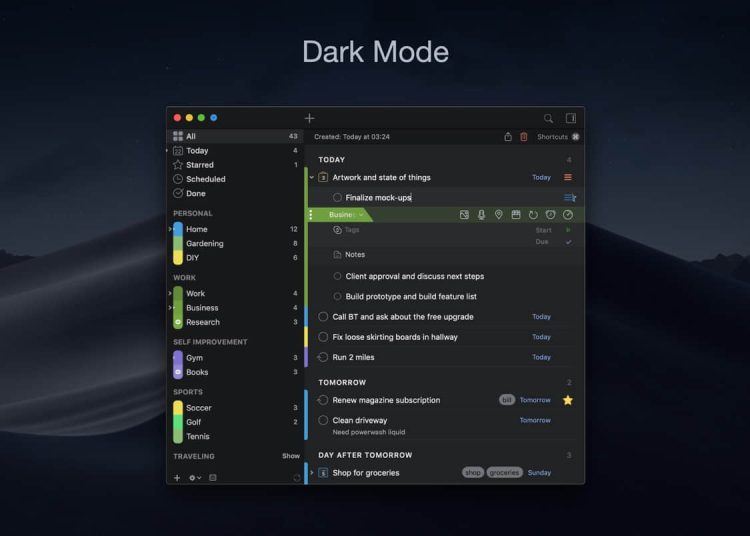Complete 'Fix loose skirting boards in hallway'

point(323,337)
